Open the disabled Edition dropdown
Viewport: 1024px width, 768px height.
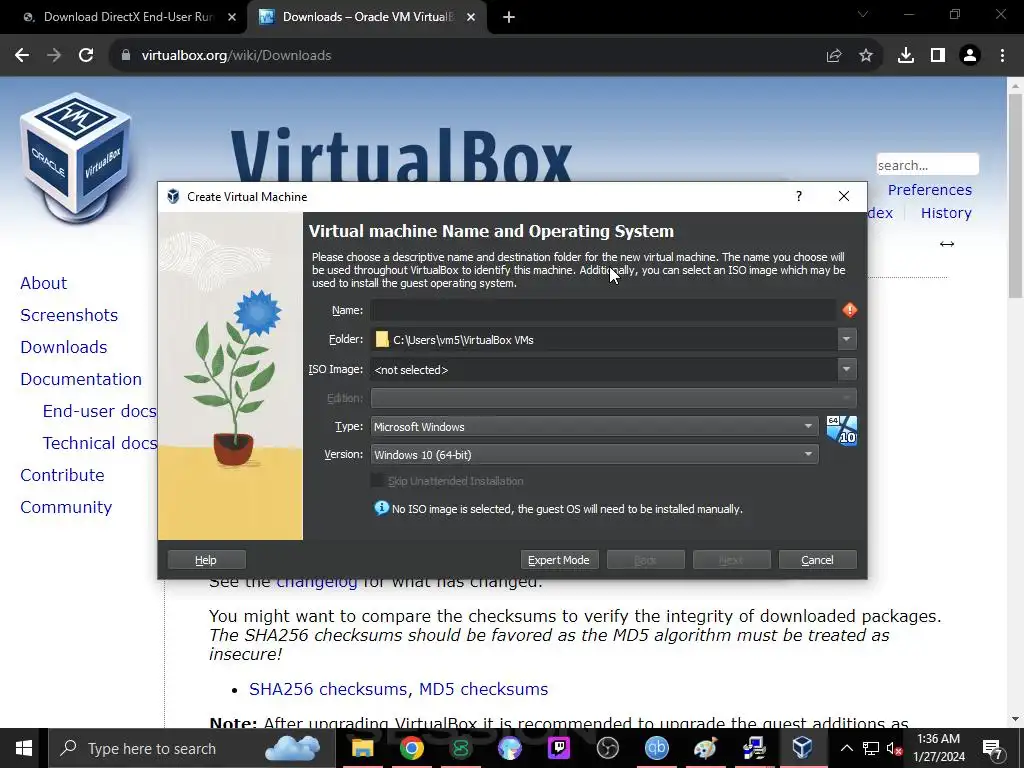point(613,398)
